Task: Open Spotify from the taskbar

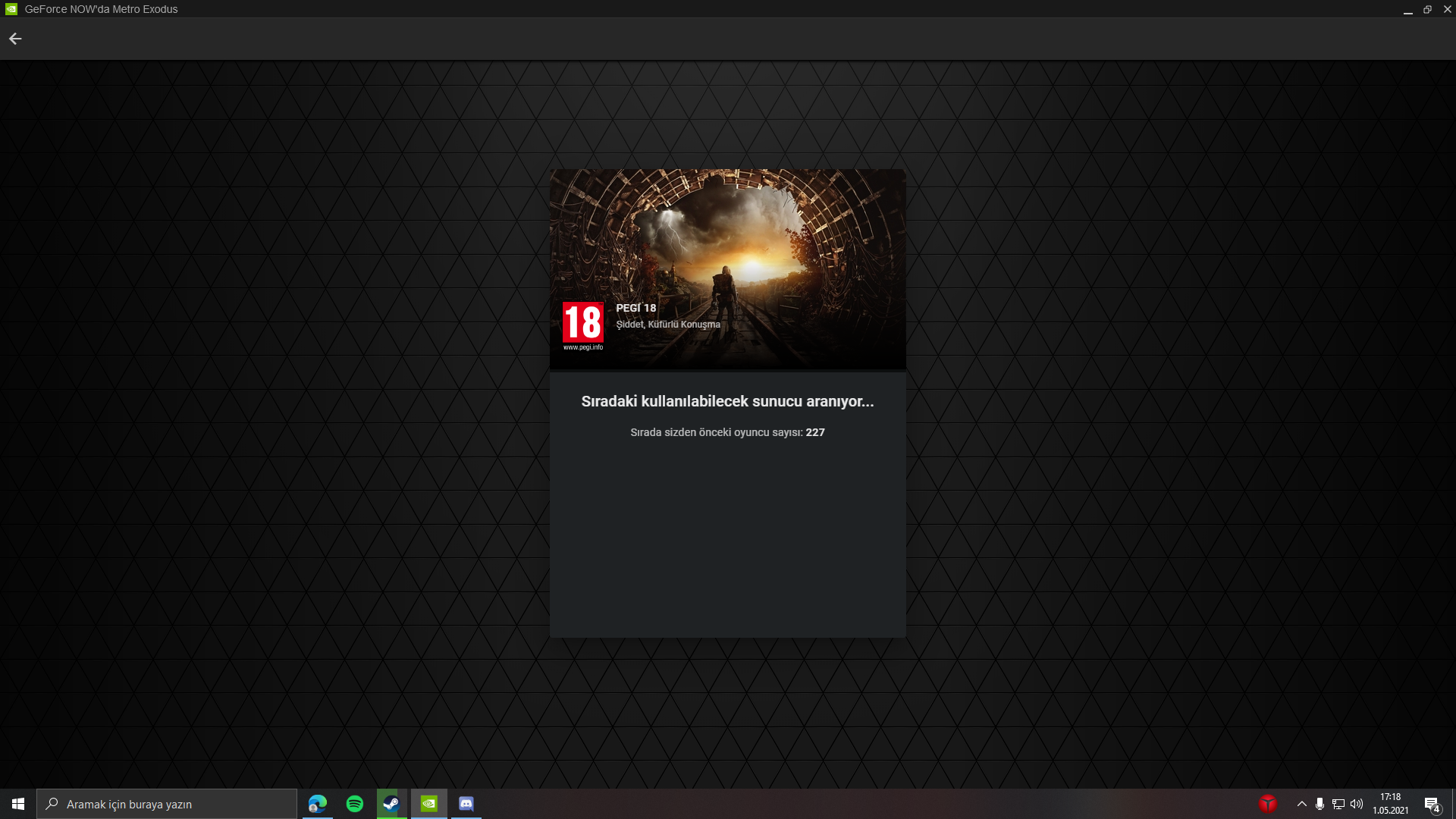Action: (355, 804)
